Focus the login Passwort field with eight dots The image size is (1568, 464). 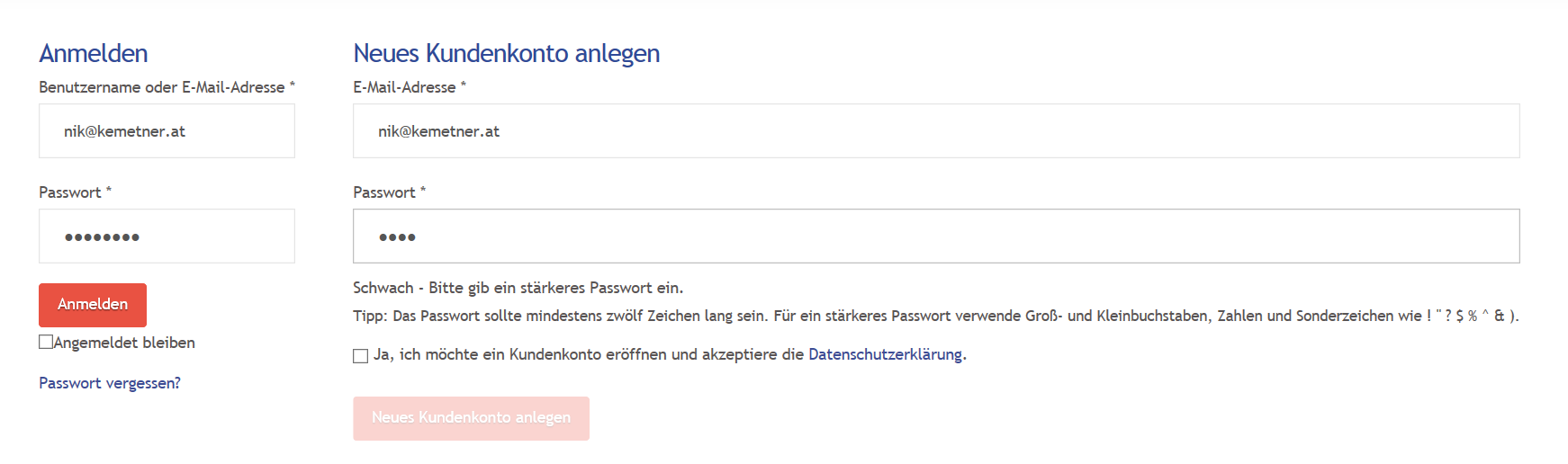coord(167,236)
